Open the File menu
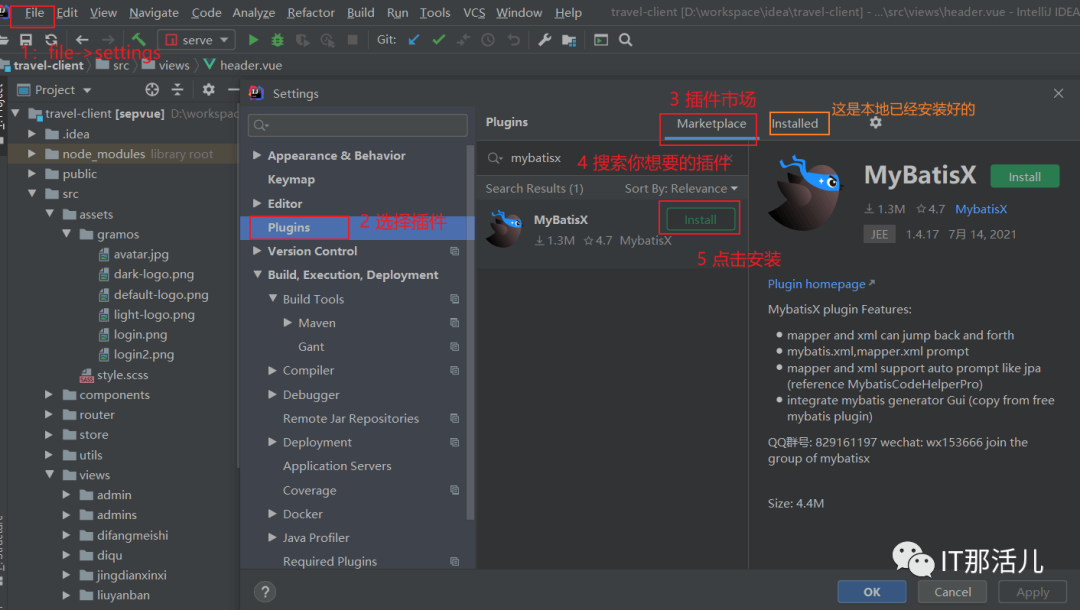 pos(34,12)
